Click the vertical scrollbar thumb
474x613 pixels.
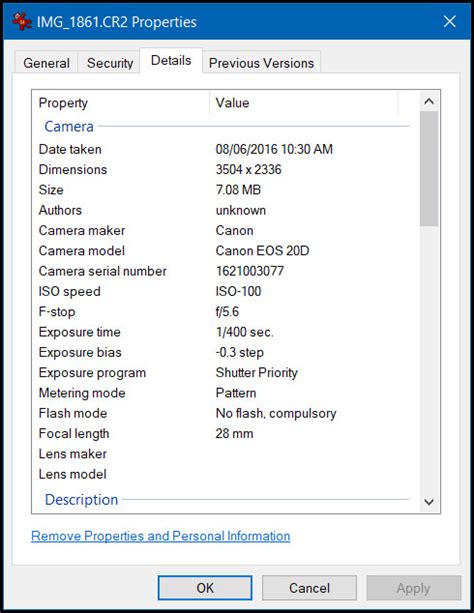tap(429, 168)
